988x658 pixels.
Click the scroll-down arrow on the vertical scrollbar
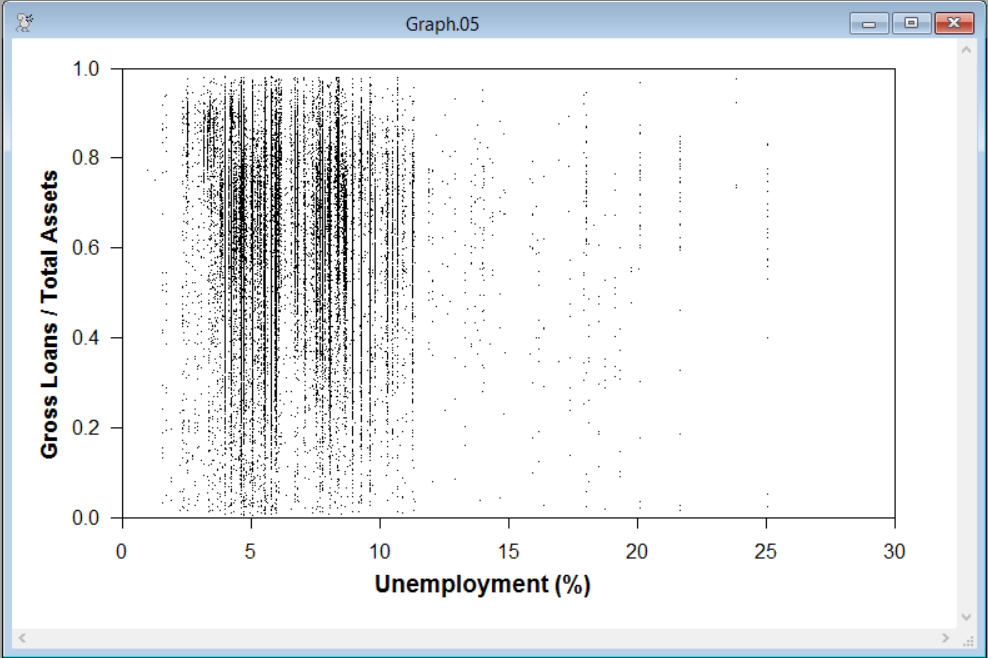(965, 617)
